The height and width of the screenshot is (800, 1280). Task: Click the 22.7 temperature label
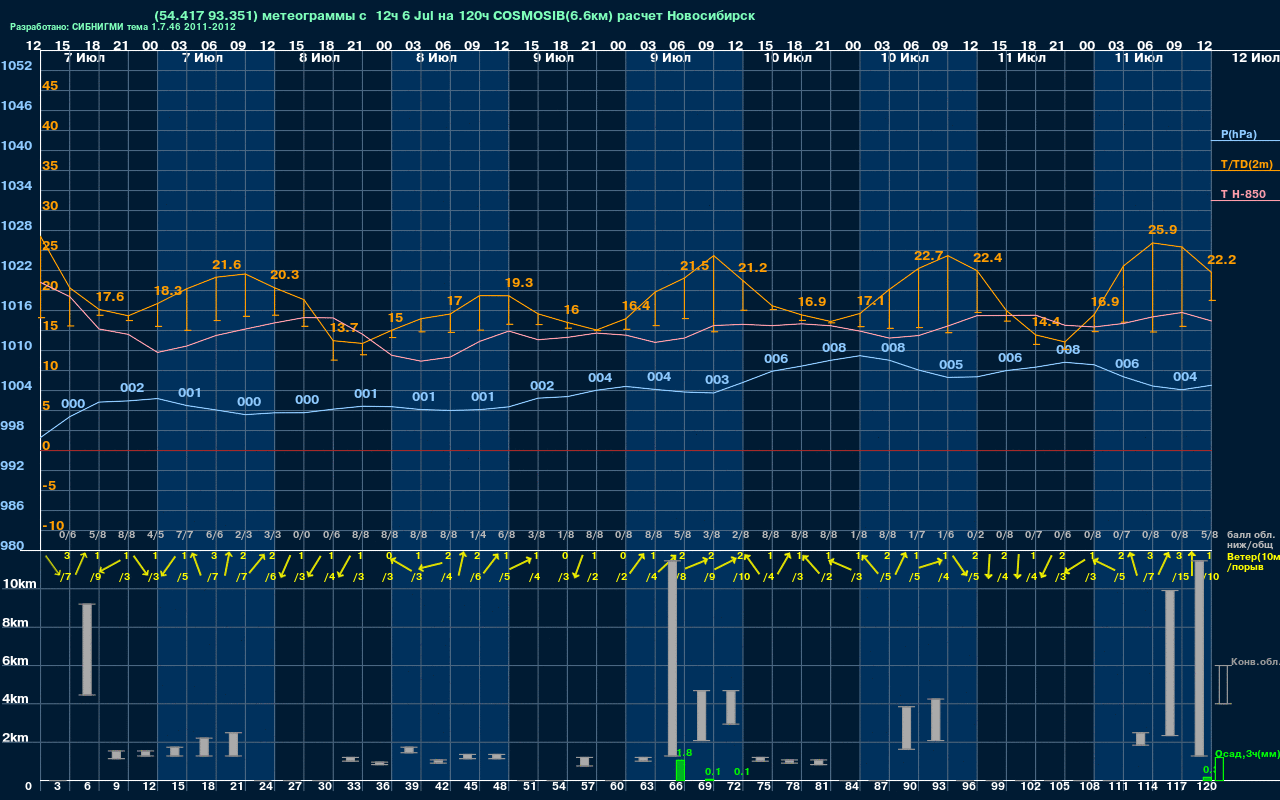pyautogui.click(x=929, y=256)
